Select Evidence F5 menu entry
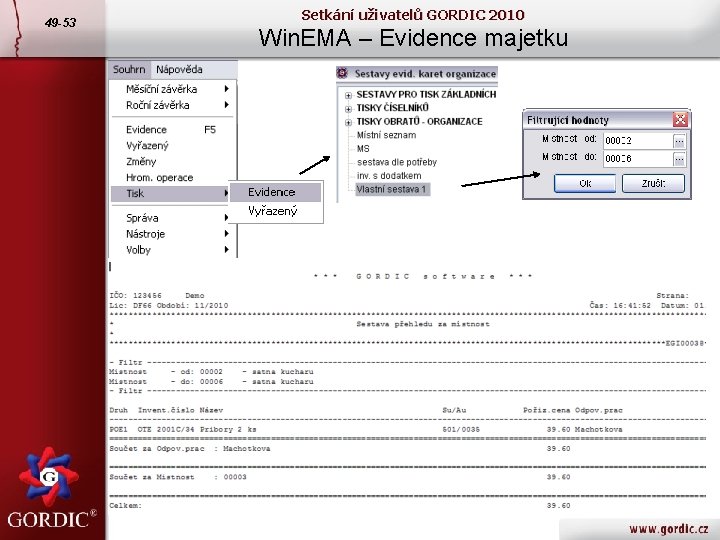The width and height of the screenshot is (720, 540). click(x=174, y=129)
